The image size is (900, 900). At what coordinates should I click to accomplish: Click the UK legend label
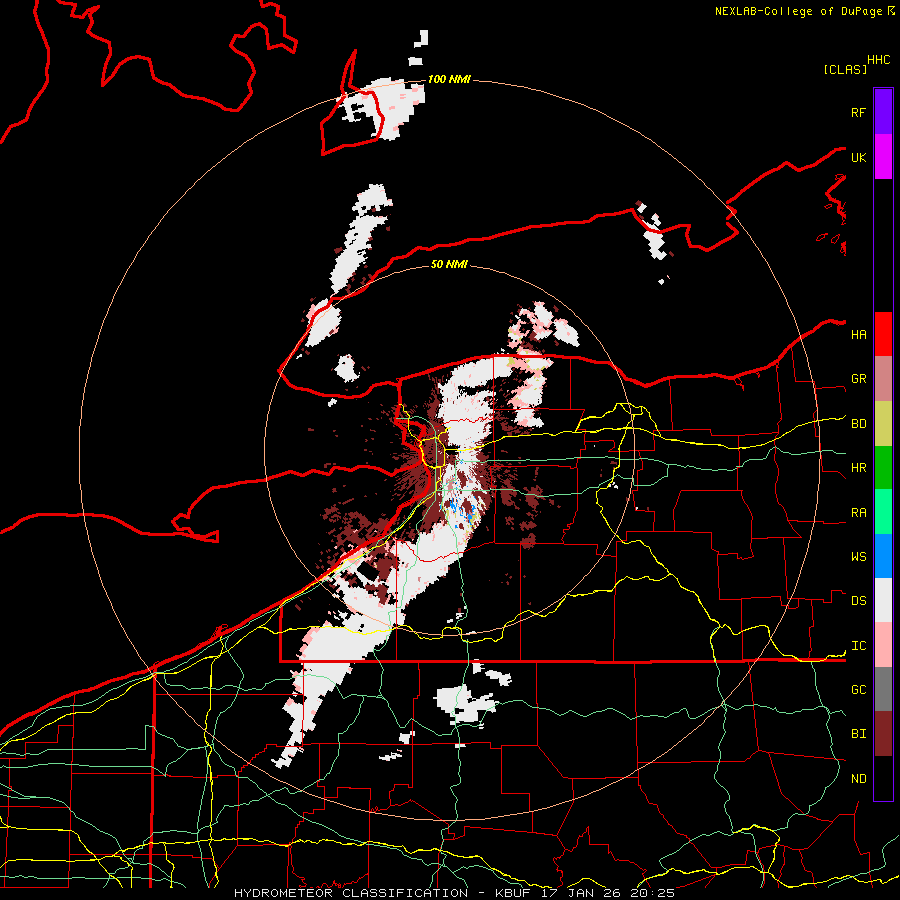tap(858, 158)
